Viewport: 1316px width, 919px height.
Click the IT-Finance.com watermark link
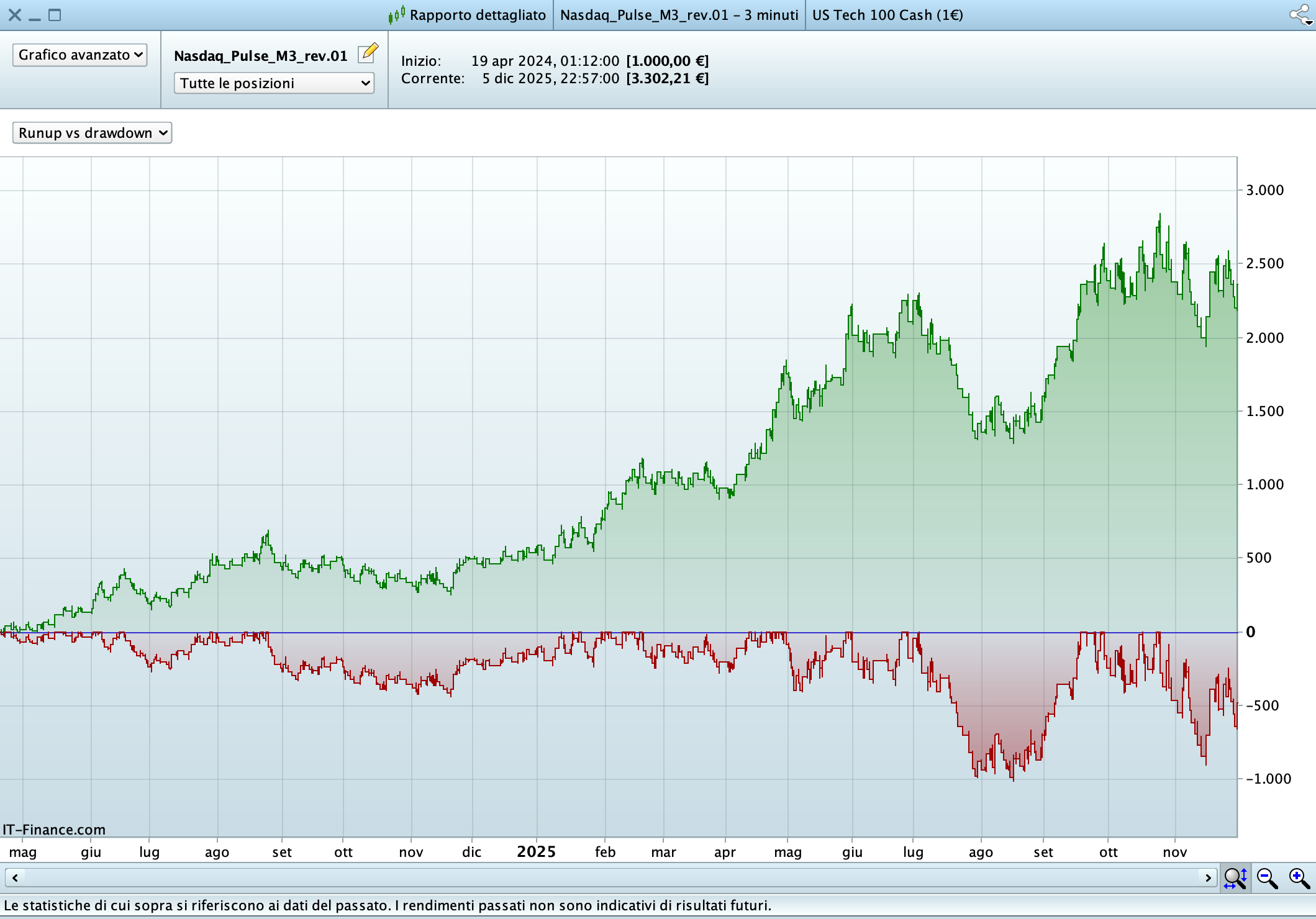coord(54,830)
